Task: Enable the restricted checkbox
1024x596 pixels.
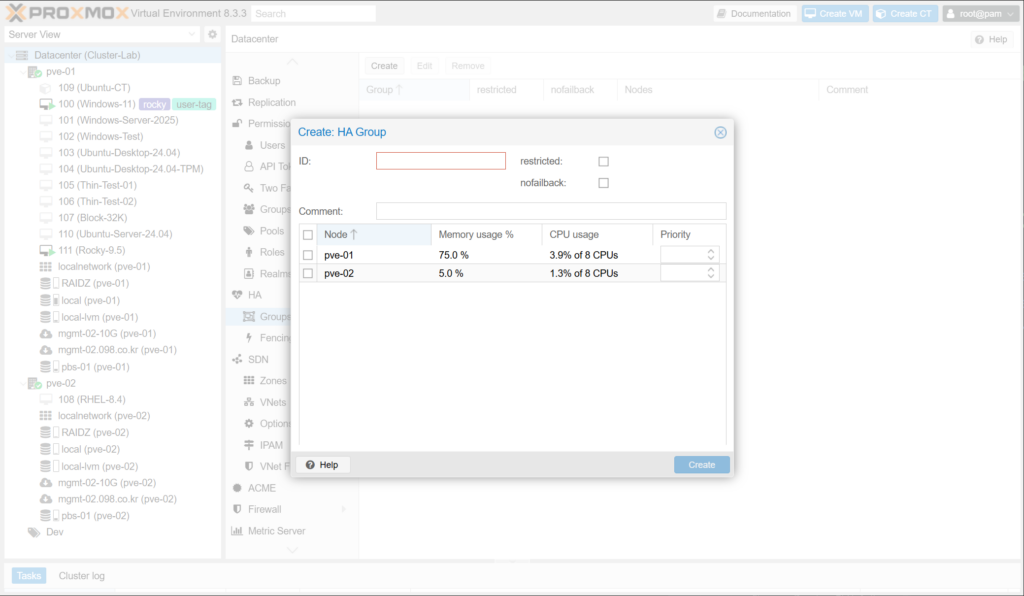Action: (x=603, y=161)
